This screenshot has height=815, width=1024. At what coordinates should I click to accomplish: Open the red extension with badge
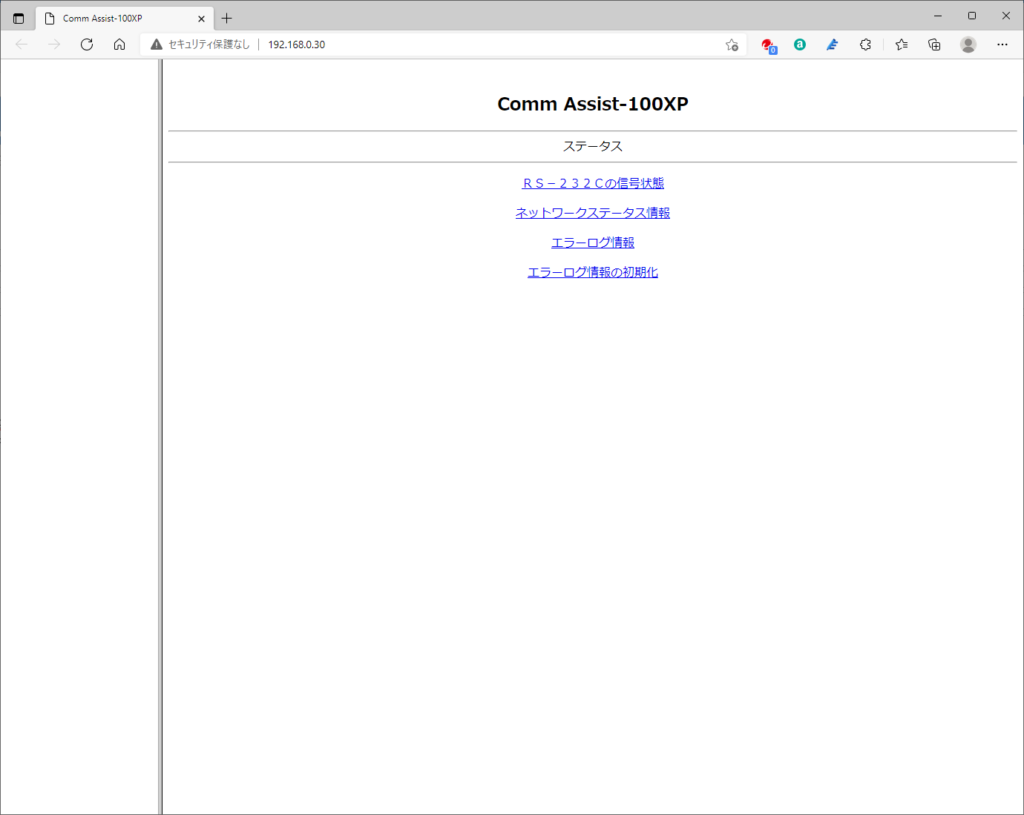click(767, 44)
